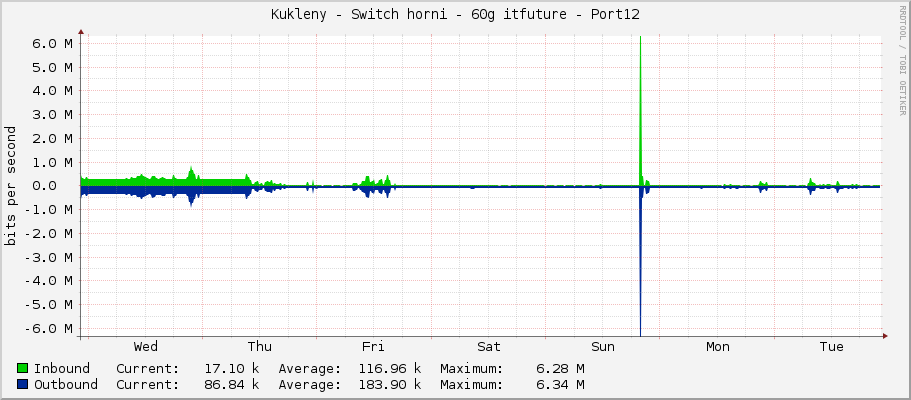Screen dimensions: 911x400
Task: Click the "Inbound" legend label
Action: point(62,368)
